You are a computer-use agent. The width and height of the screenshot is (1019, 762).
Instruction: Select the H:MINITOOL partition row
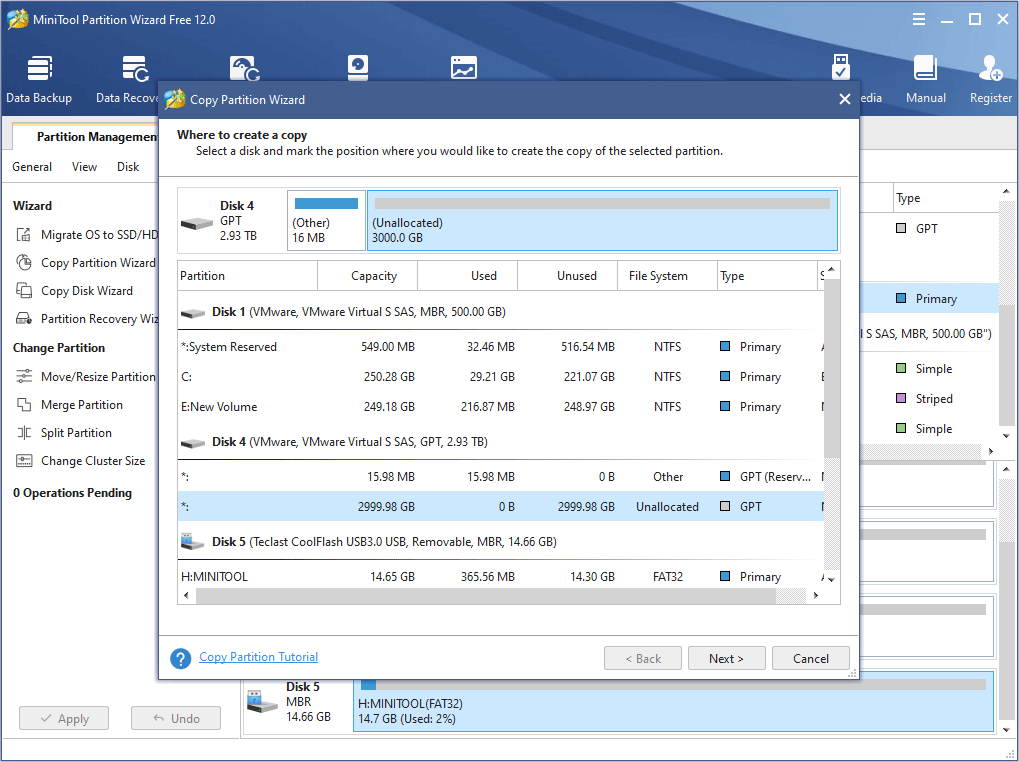(x=500, y=576)
